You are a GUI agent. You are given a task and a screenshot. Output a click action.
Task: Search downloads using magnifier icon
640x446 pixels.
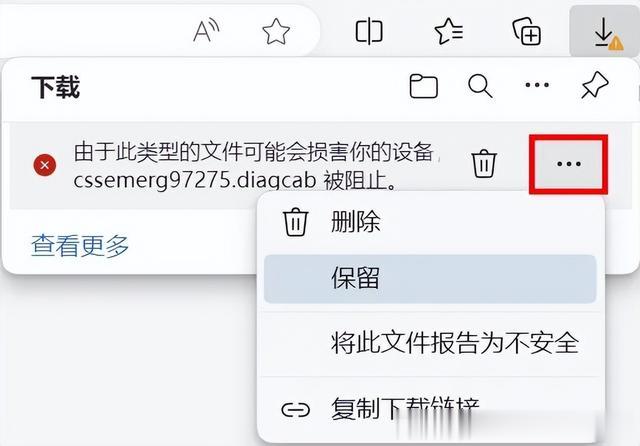[480, 86]
